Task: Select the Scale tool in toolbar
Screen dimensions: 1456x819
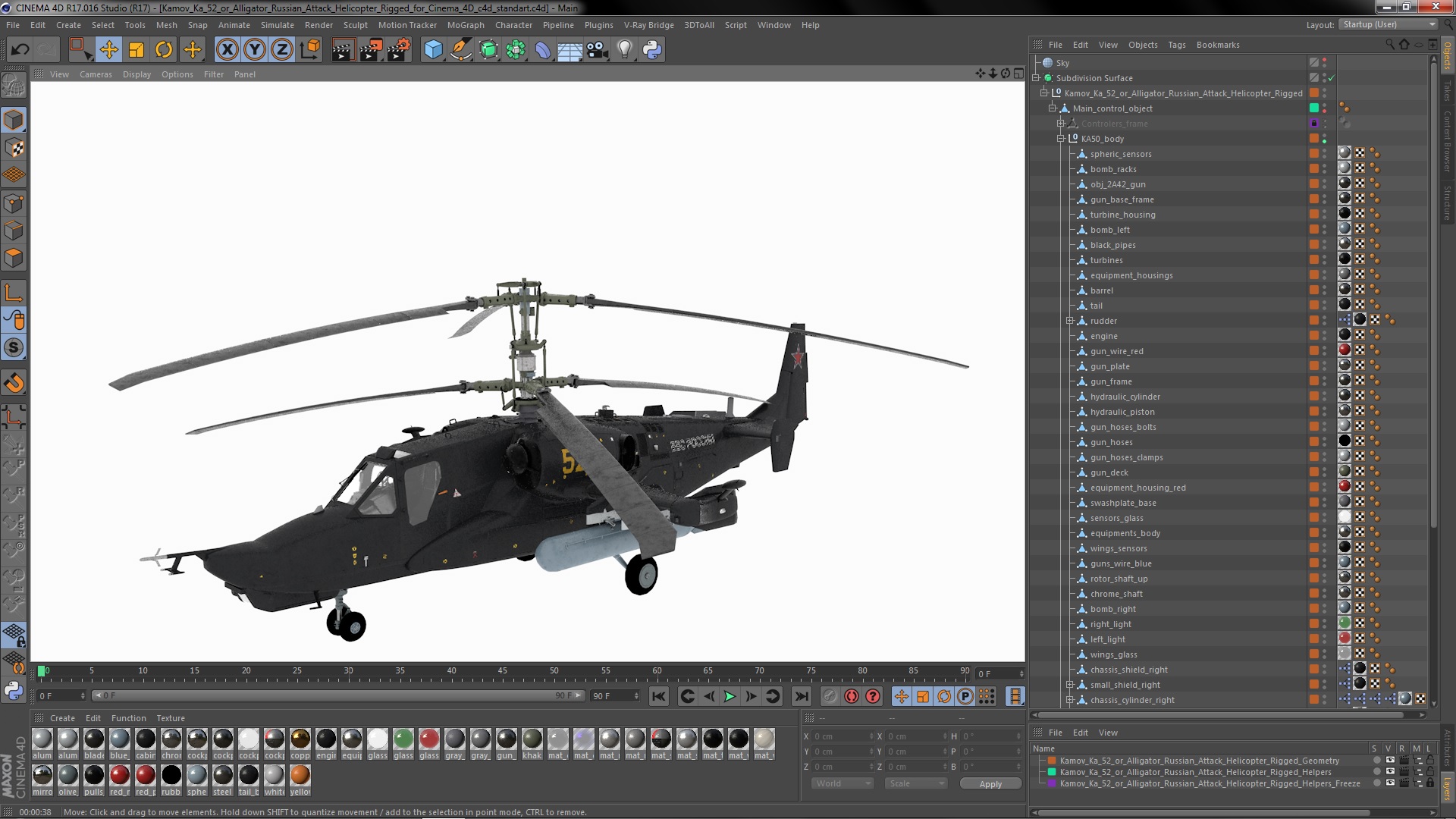Action: click(136, 50)
